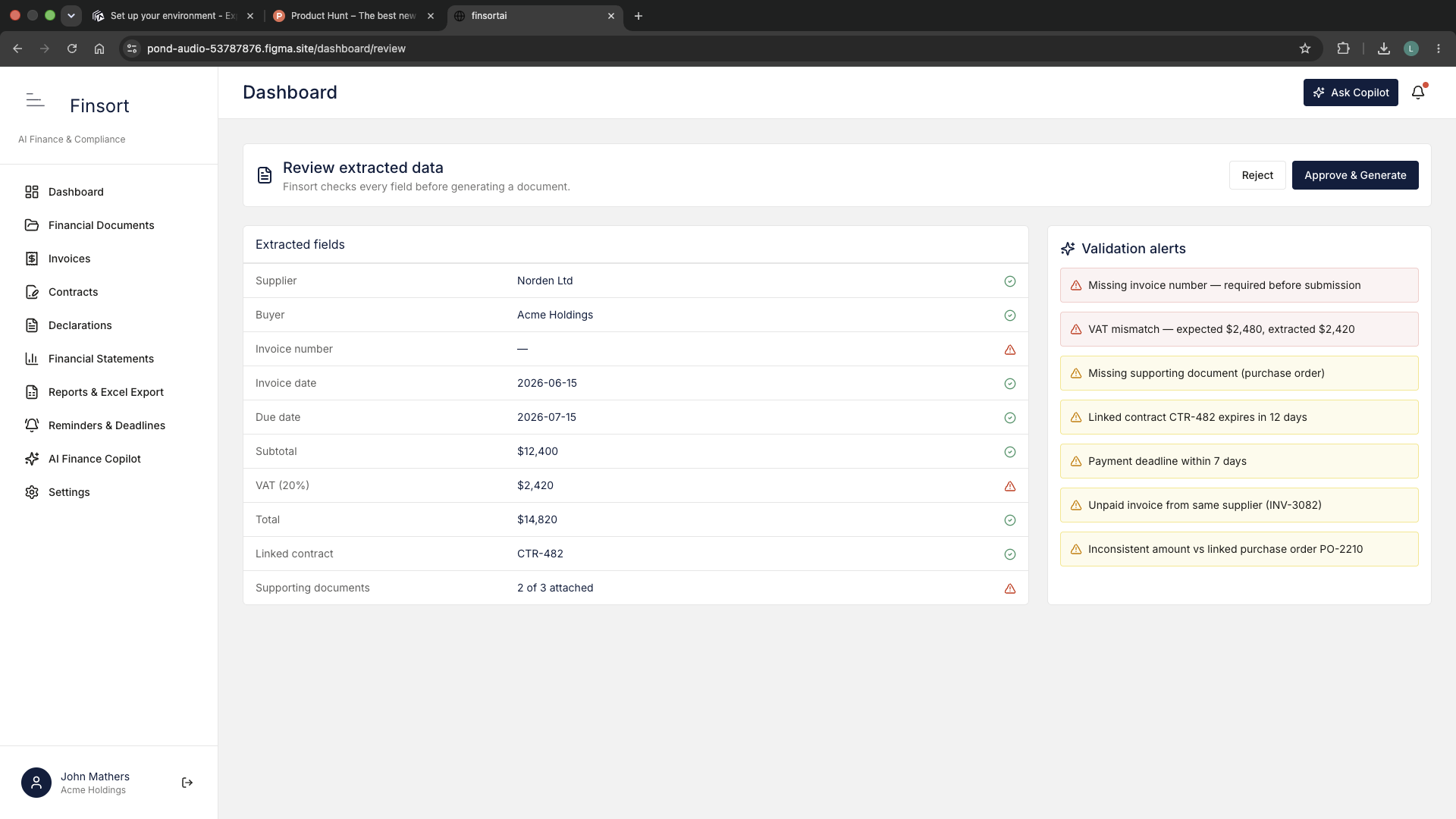Click the red warning icon in VAT (20%) row
The width and height of the screenshot is (1456, 819).
click(1010, 486)
